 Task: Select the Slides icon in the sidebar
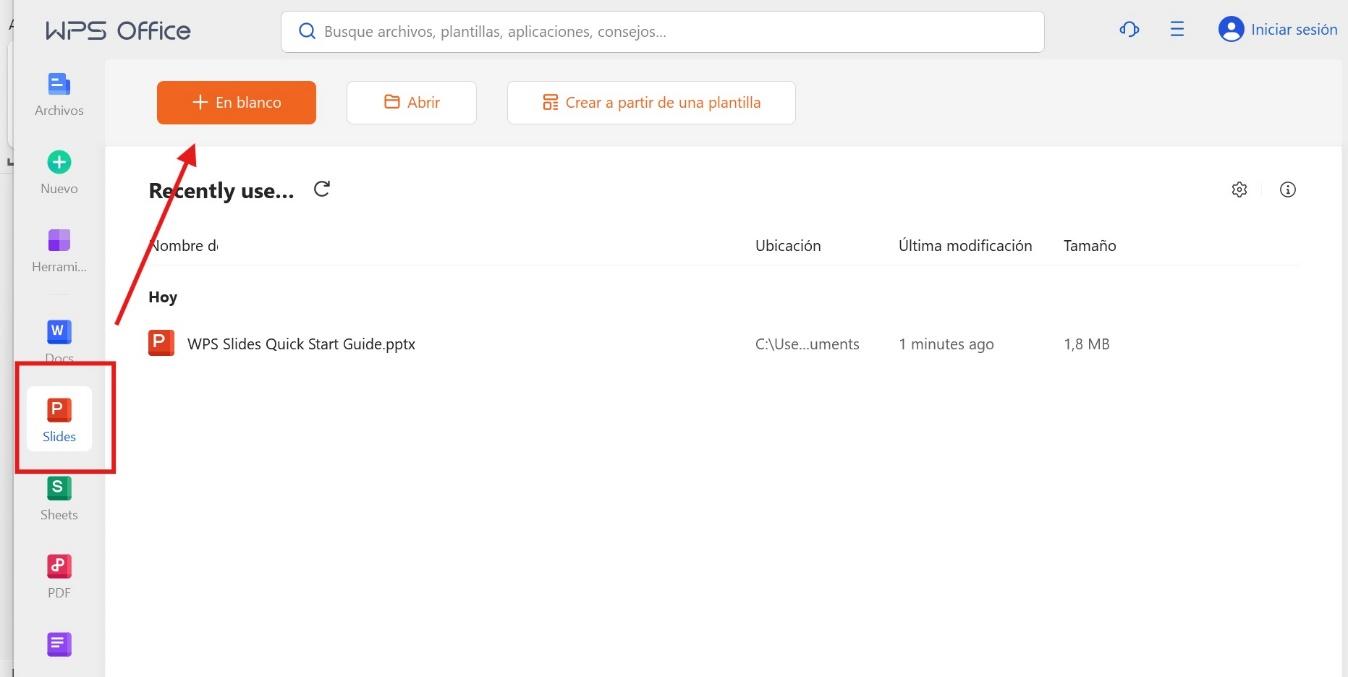[58, 417]
